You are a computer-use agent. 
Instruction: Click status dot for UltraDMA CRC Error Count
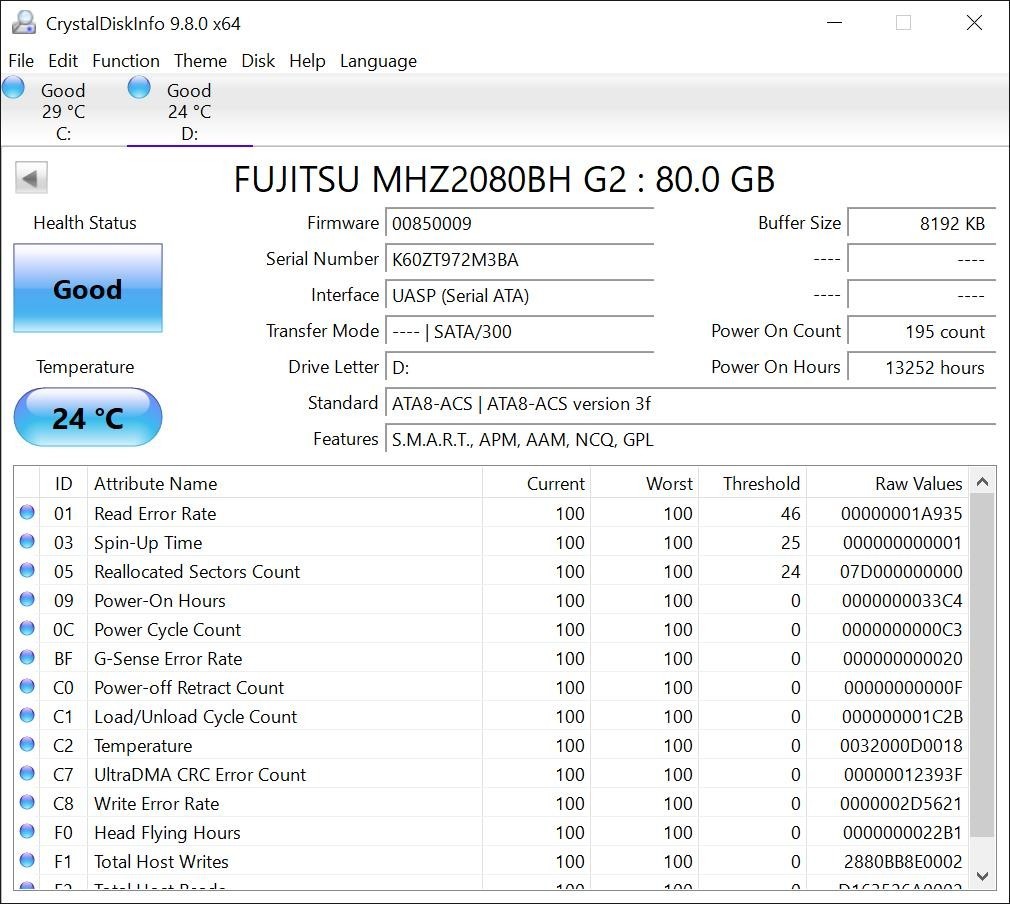click(x=27, y=773)
